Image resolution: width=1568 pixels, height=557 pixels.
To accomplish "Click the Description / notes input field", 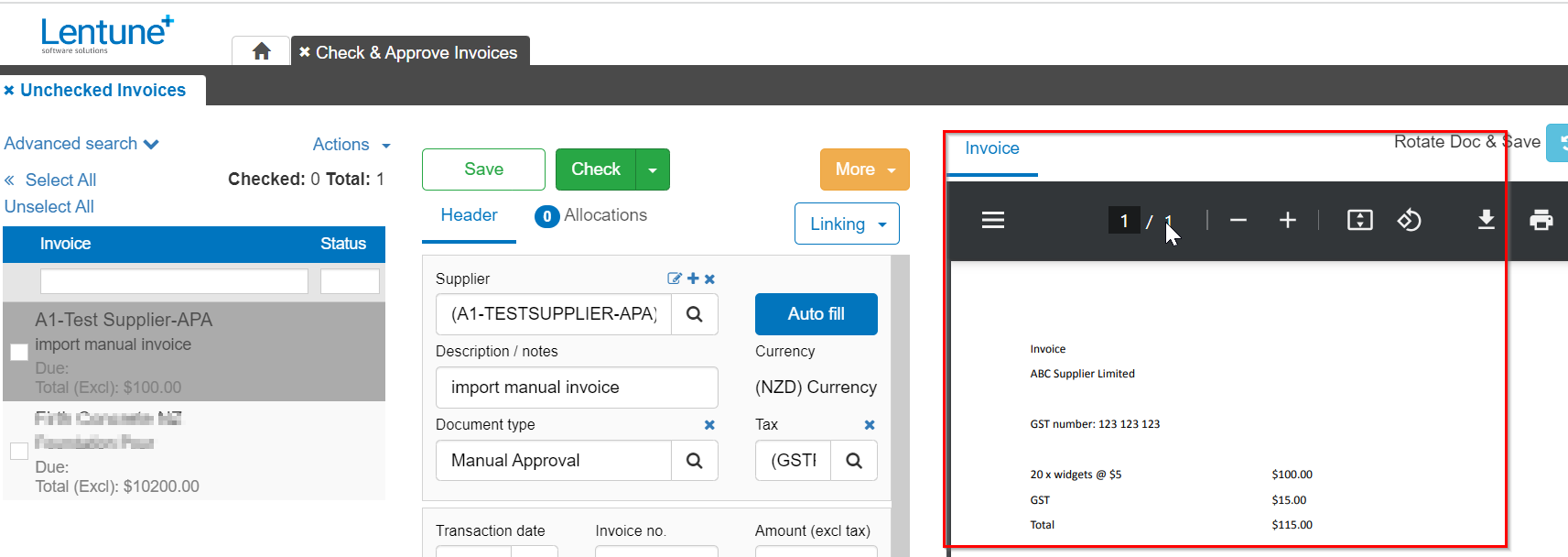I will 577,388.
